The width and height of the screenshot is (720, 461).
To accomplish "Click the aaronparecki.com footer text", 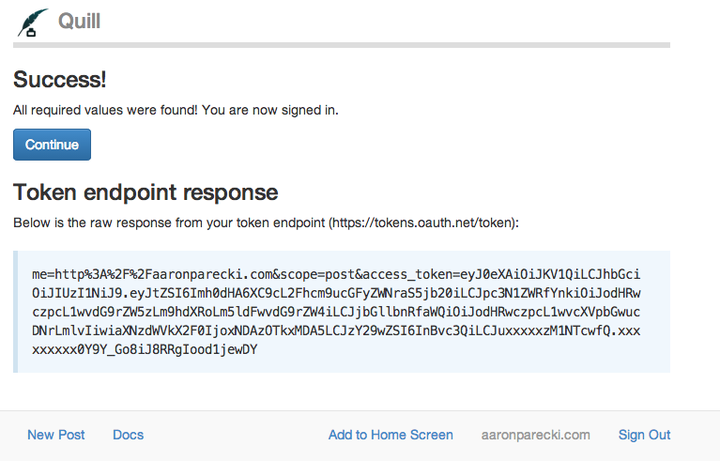I will (535, 434).
